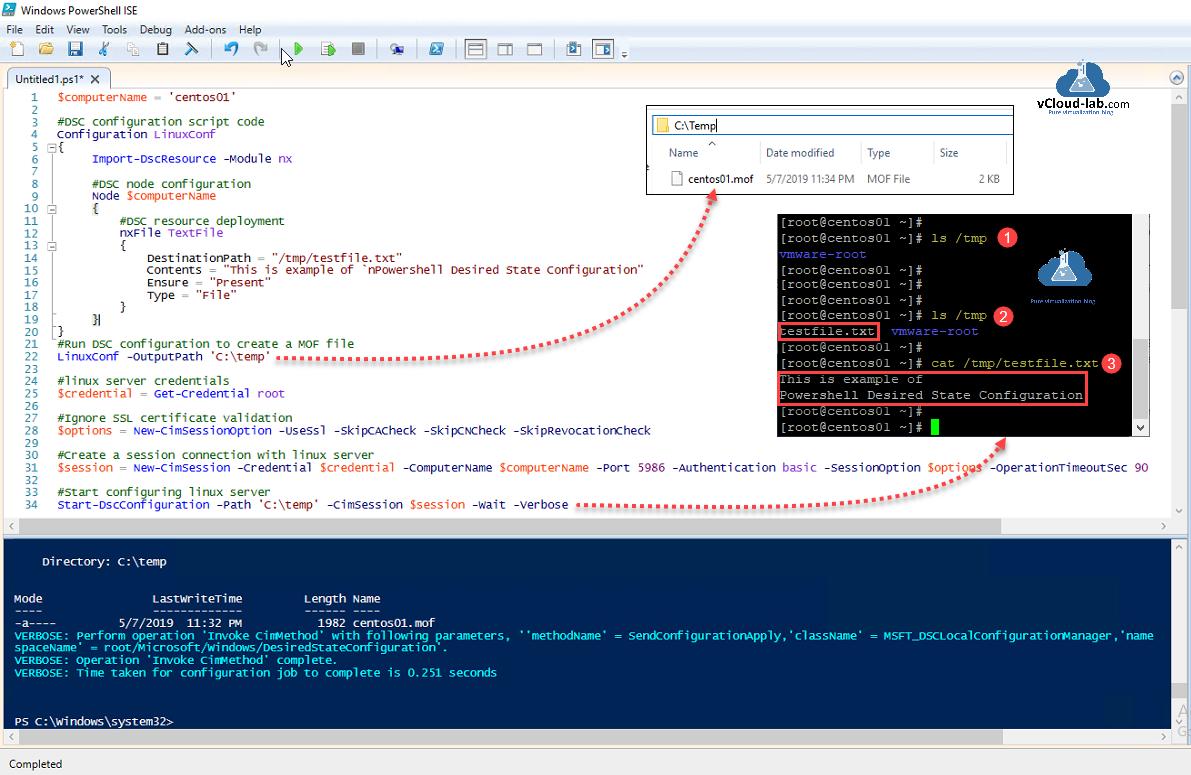Click the script pane scroll-right arrow
Viewport: 1191px width, 775px height.
tap(1163, 526)
